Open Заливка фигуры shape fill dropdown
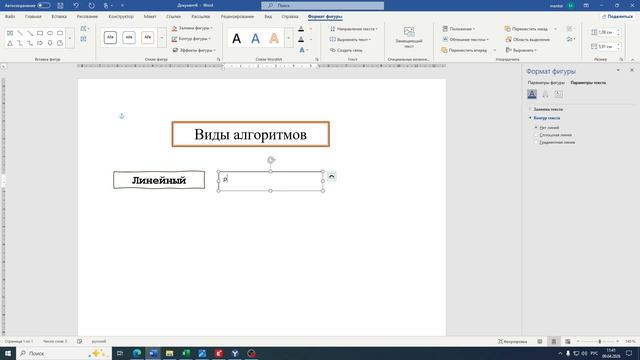Viewport: 640px width, 360px height. click(192, 28)
